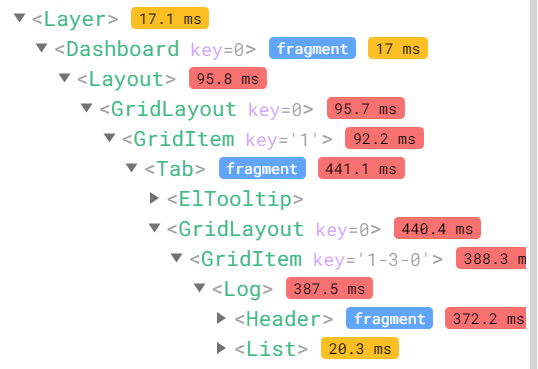Expand the List node arrow

[222, 348]
